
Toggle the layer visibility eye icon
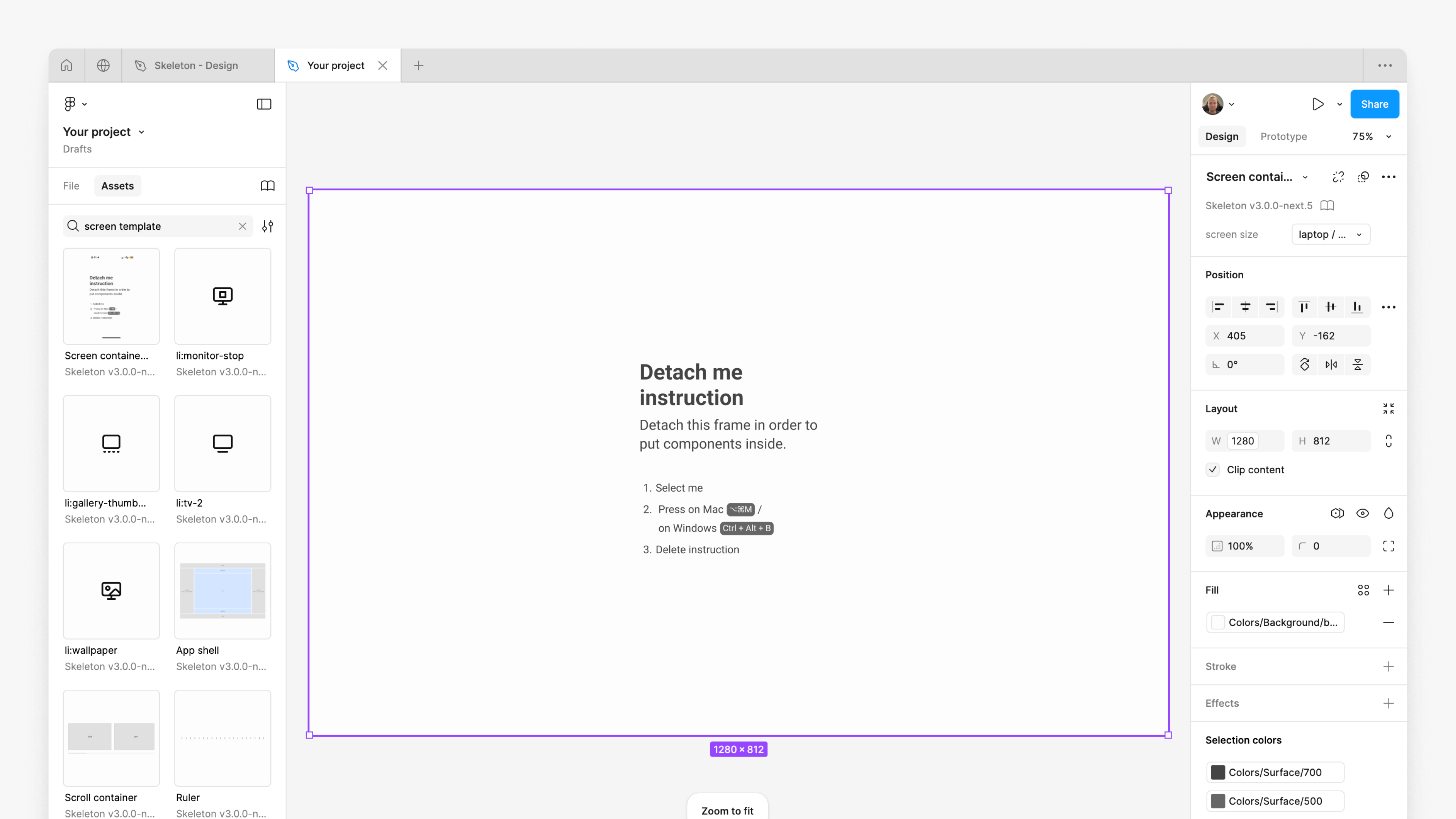pyautogui.click(x=1363, y=513)
